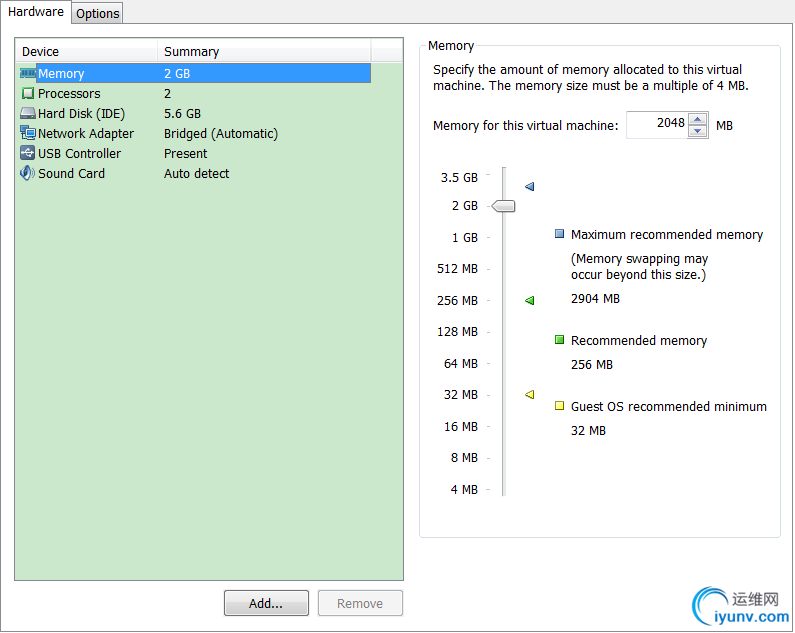This screenshot has height=633, width=795.
Task: Click the 3.5 GB slider scale label
Action: (x=459, y=178)
